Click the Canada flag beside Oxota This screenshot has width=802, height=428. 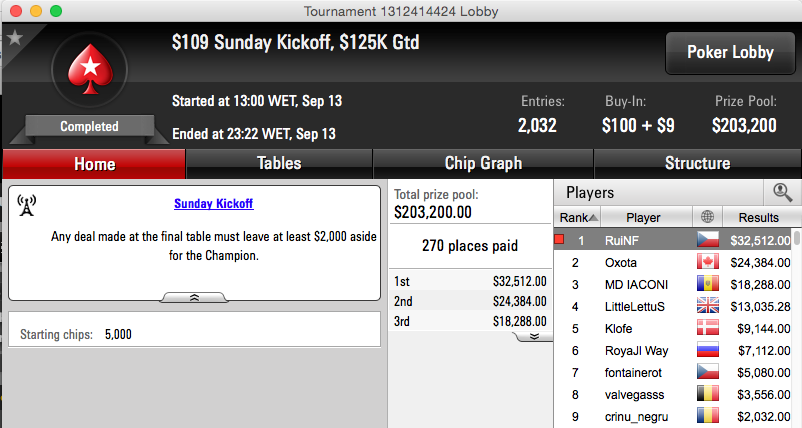708,262
